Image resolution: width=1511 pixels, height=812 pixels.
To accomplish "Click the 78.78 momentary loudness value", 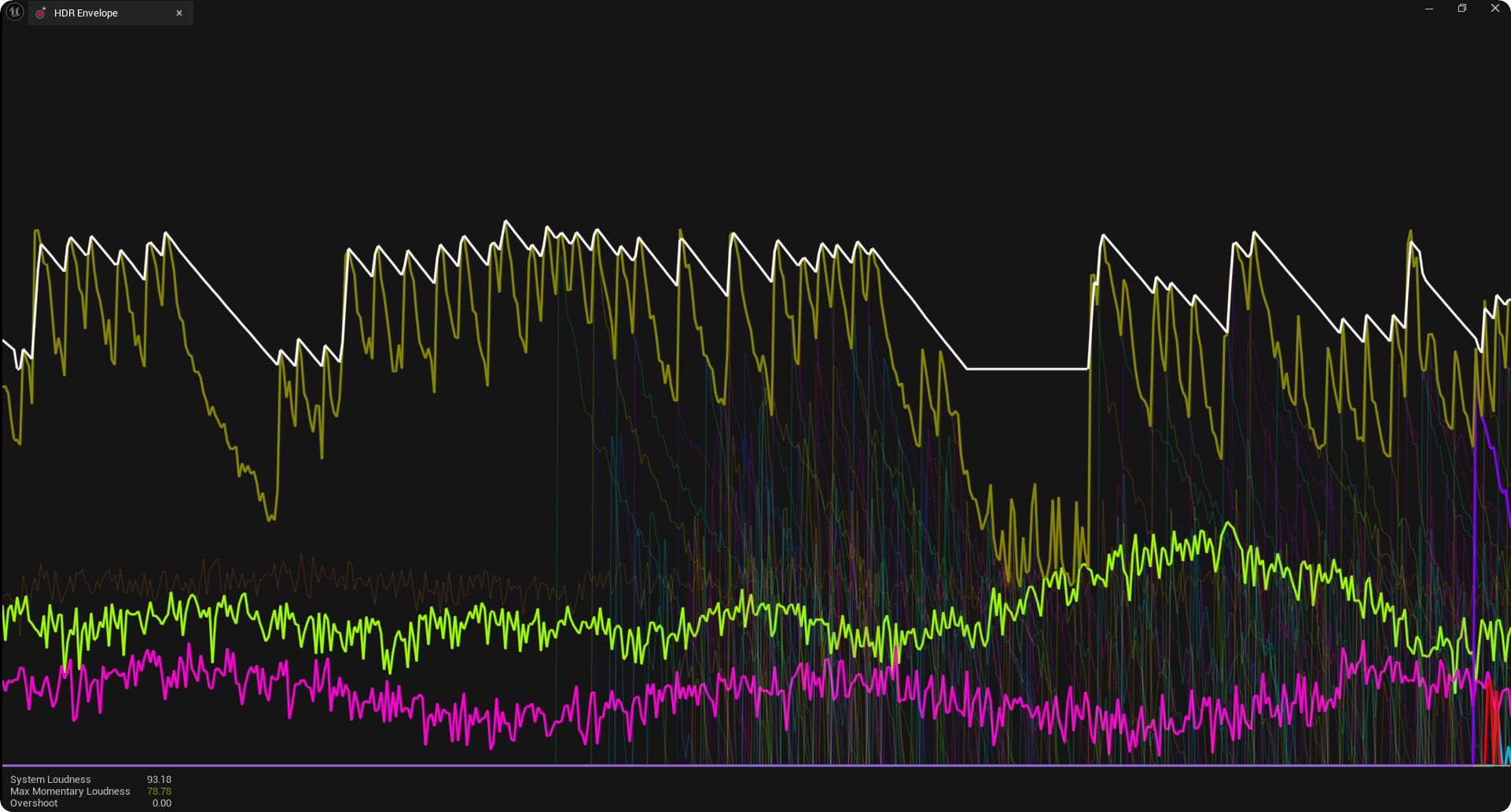I will [x=159, y=792].
